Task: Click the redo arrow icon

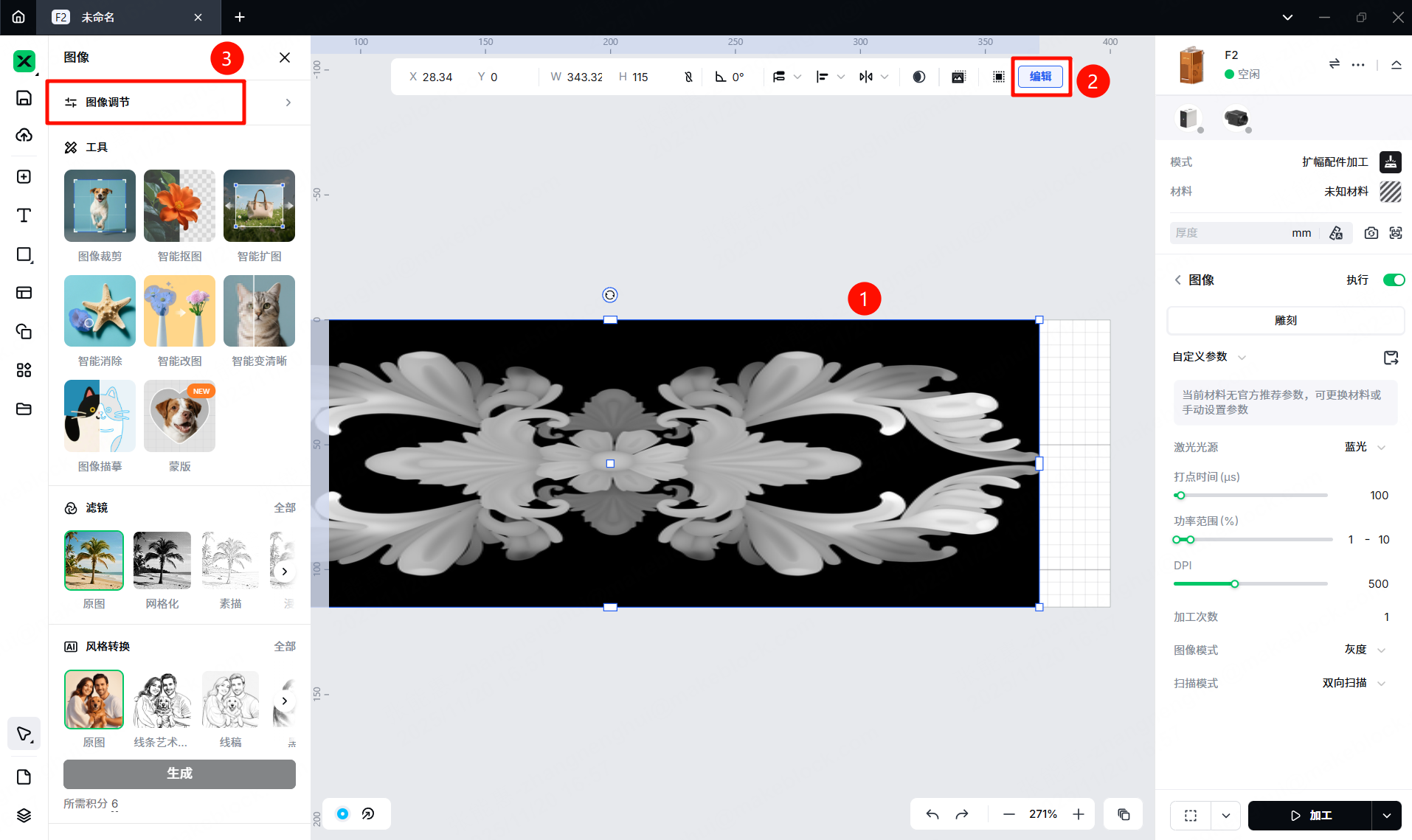Action: [x=962, y=814]
